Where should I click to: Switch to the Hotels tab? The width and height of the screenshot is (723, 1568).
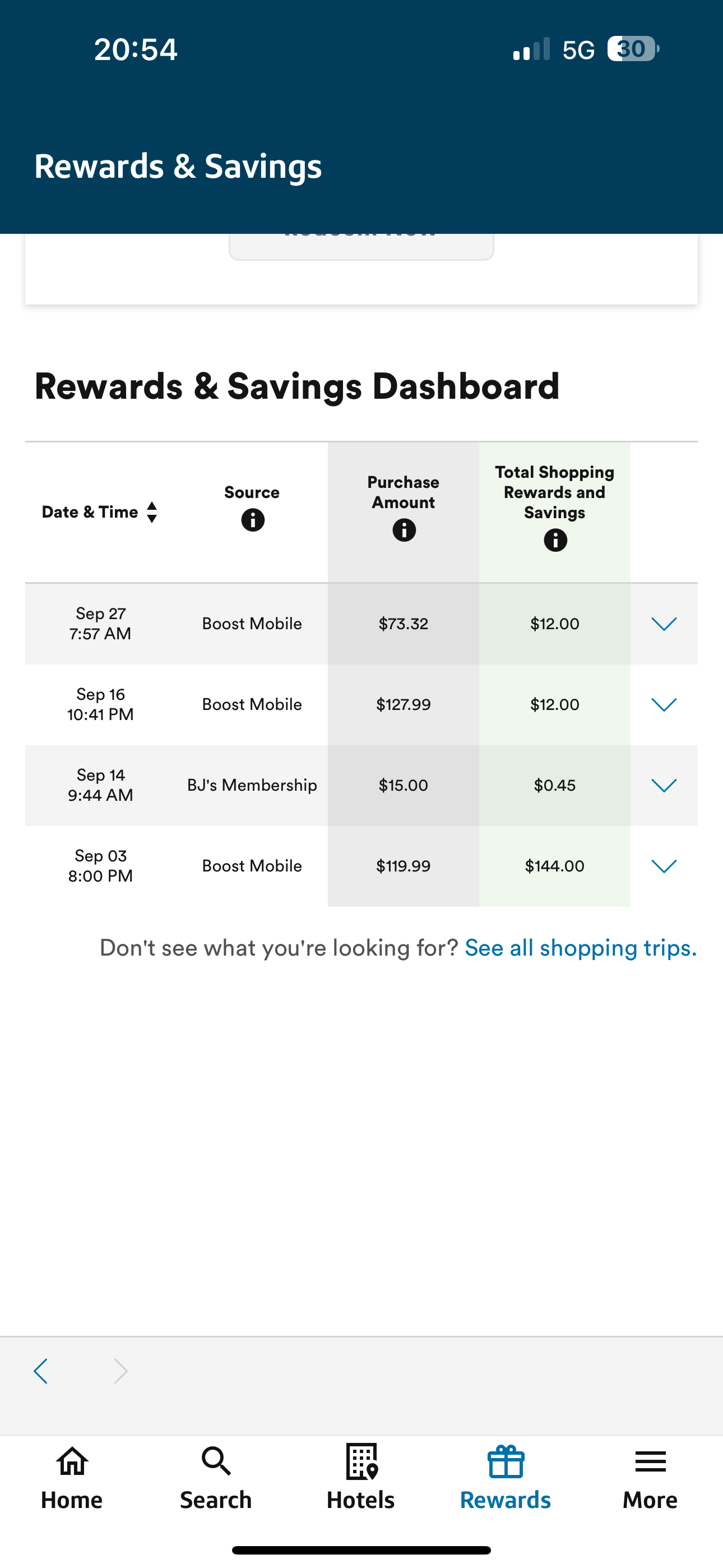click(x=361, y=1477)
